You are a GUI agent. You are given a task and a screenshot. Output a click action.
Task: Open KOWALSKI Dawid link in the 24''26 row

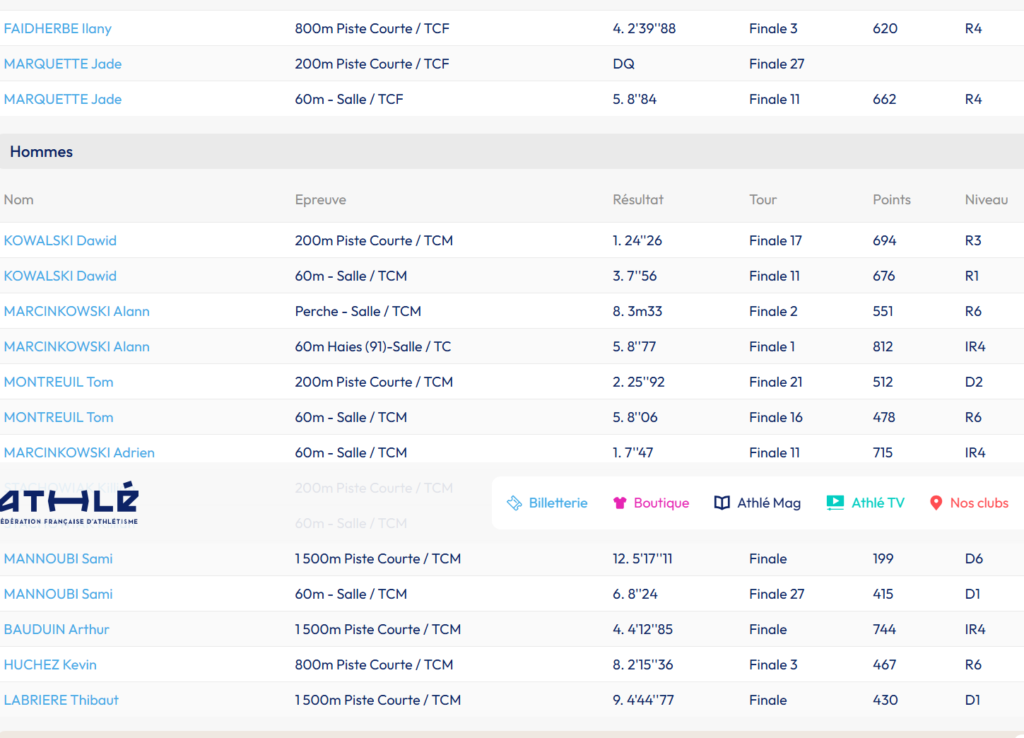[60, 241]
